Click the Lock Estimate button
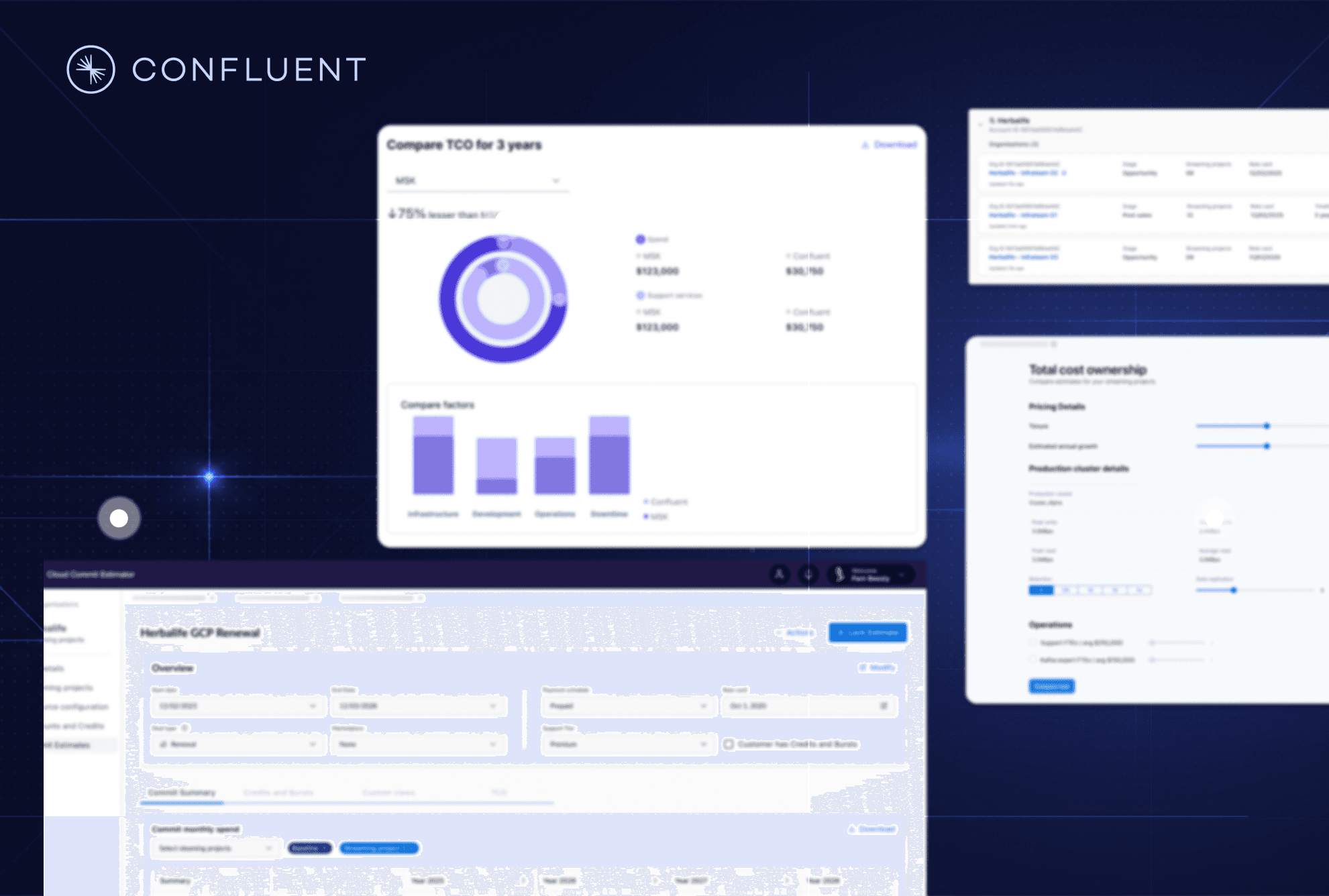The width and height of the screenshot is (1329, 896). (x=867, y=632)
